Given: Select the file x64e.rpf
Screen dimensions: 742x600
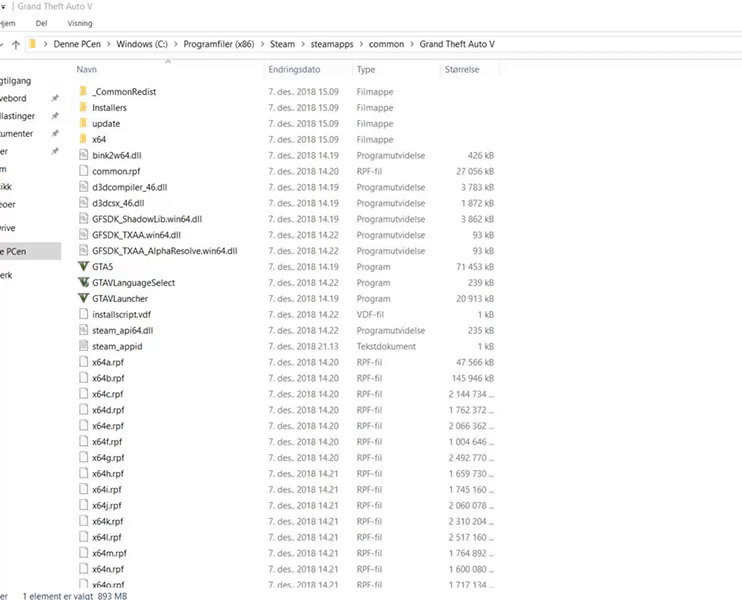Looking at the screenshot, I should 108,425.
